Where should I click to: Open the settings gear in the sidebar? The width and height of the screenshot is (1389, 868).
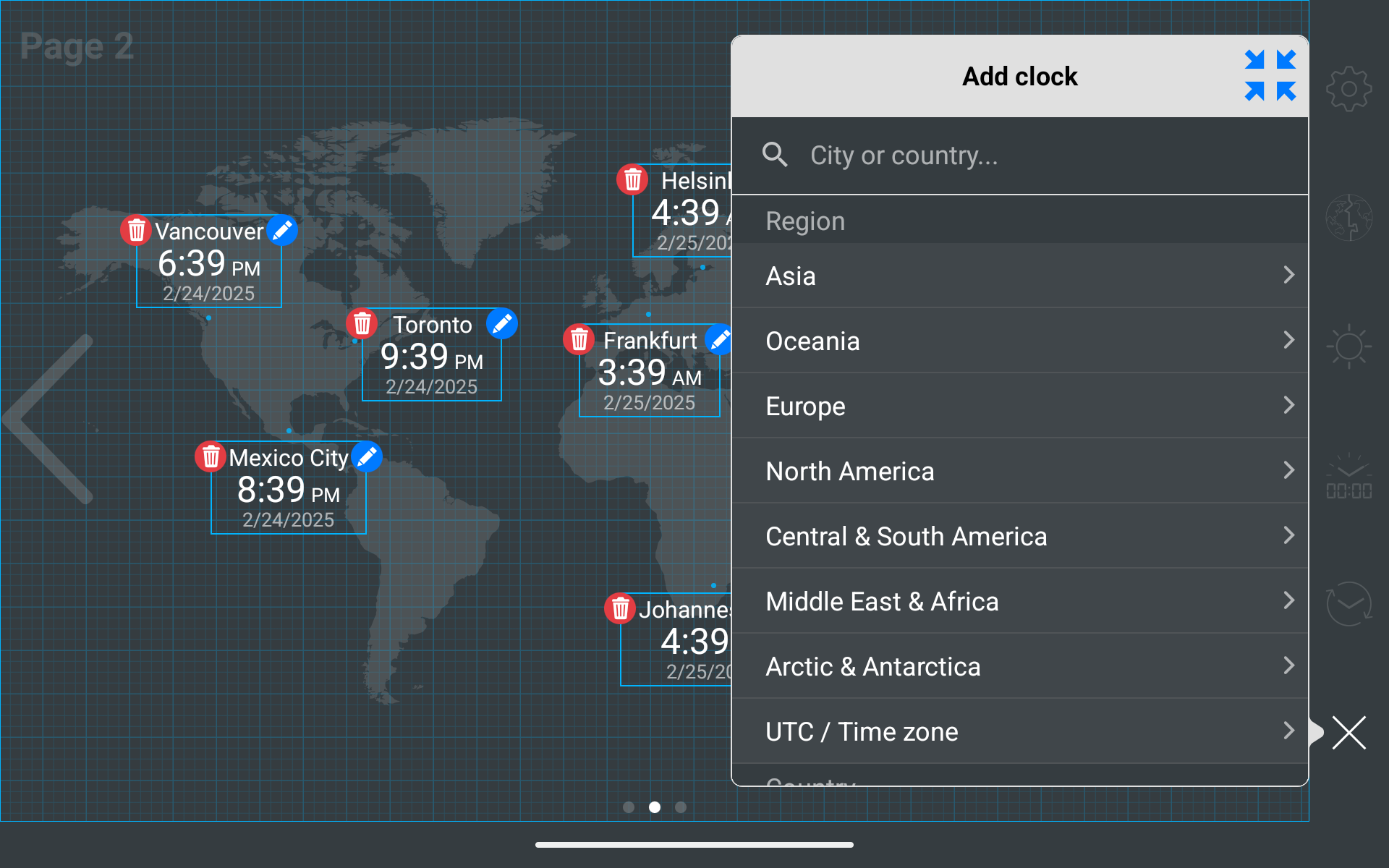(x=1348, y=89)
